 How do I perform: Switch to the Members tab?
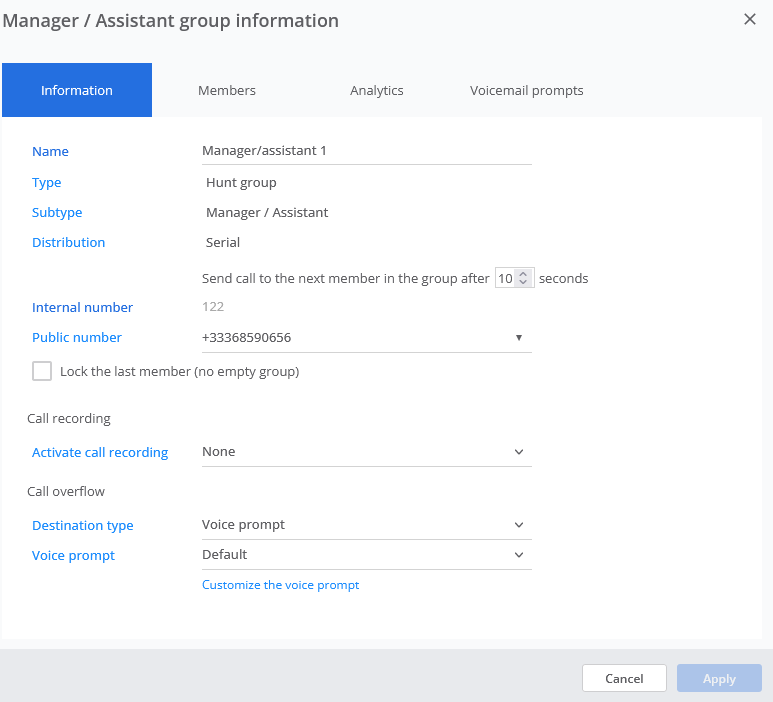tap(227, 90)
